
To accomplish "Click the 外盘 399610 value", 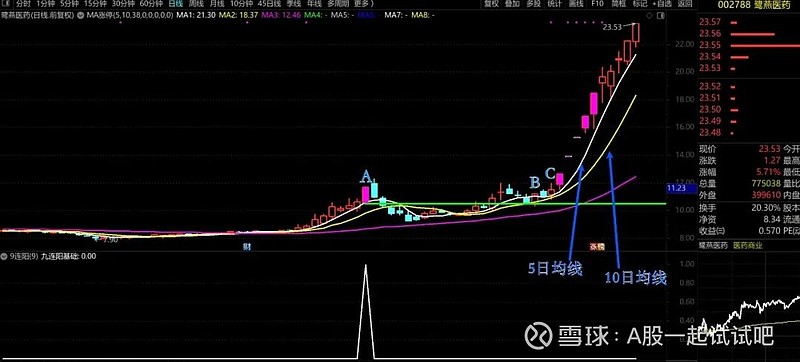I will pyautogui.click(x=766, y=196).
